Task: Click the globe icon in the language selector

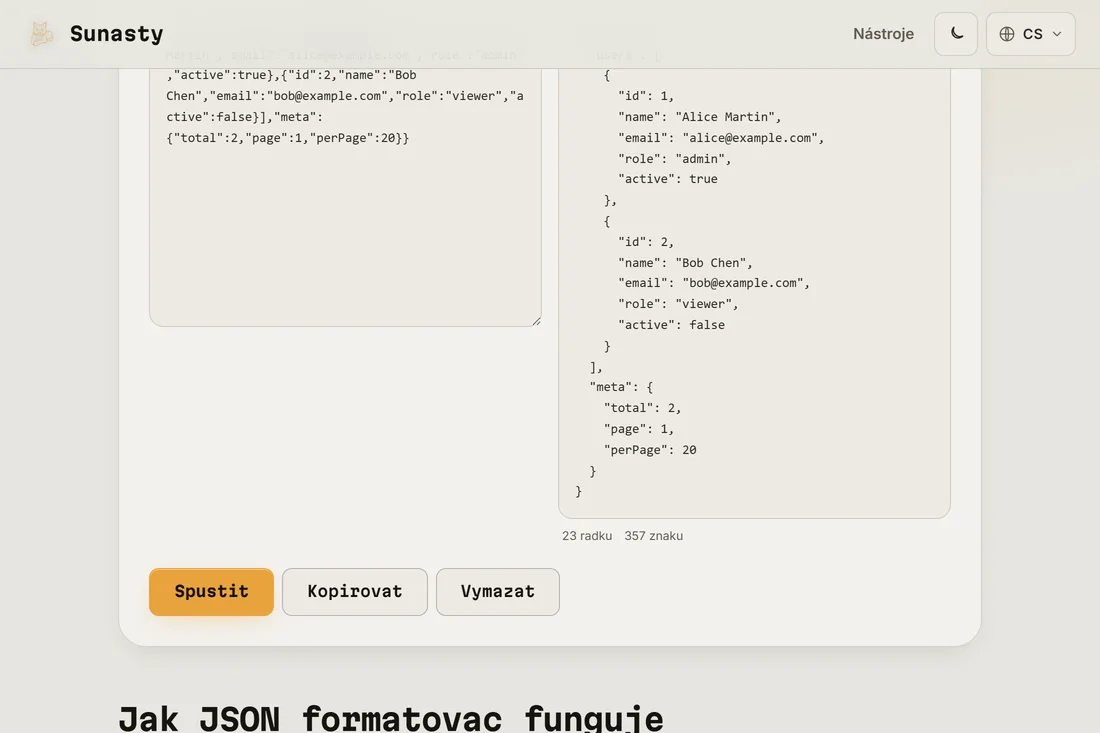Action: pyautogui.click(x=1007, y=34)
